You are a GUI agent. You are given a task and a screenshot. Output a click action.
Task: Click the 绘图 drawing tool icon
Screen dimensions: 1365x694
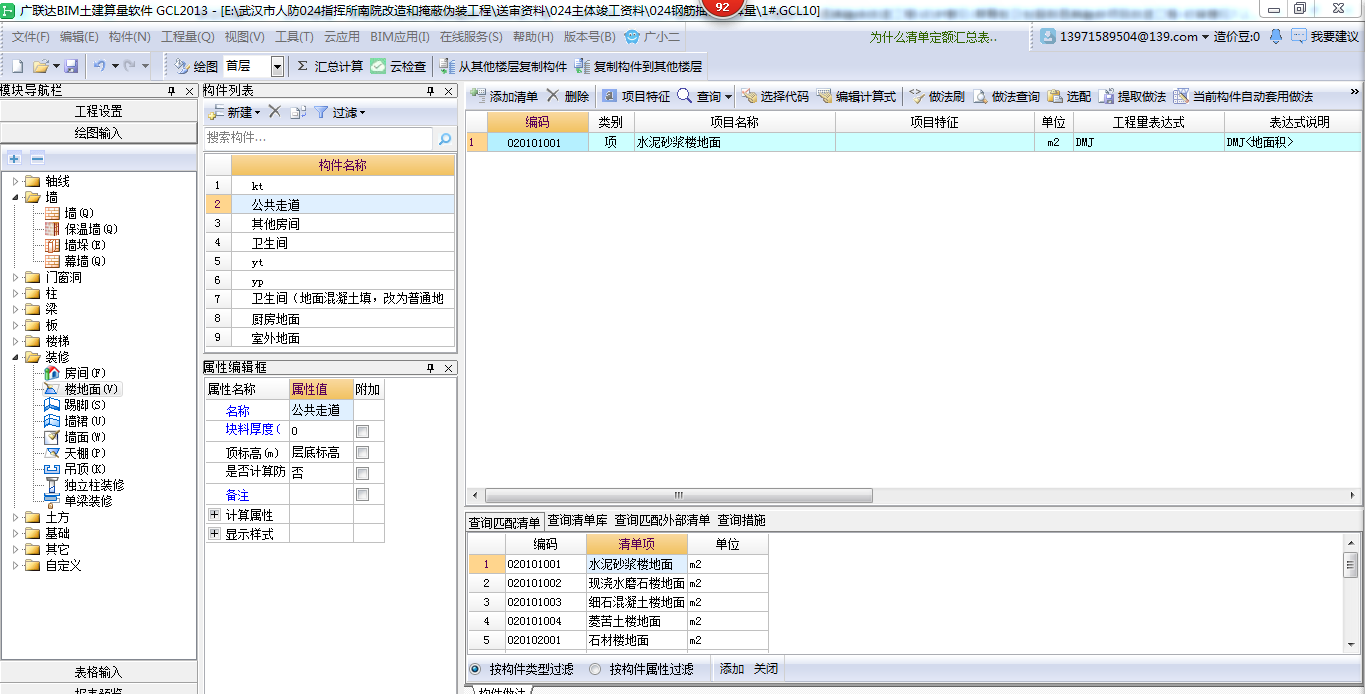pyautogui.click(x=196, y=66)
